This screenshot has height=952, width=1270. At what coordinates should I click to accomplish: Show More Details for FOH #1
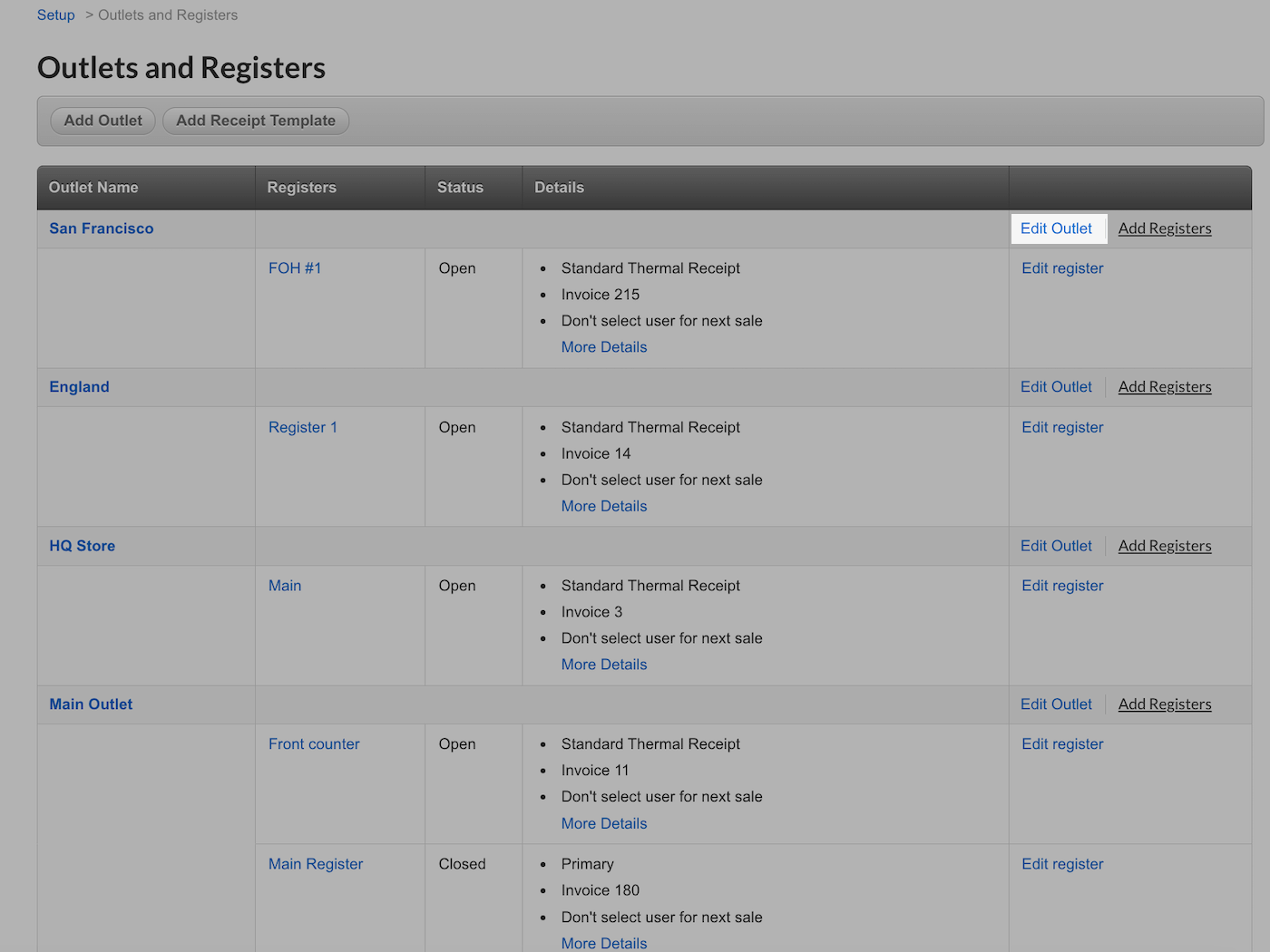click(603, 347)
